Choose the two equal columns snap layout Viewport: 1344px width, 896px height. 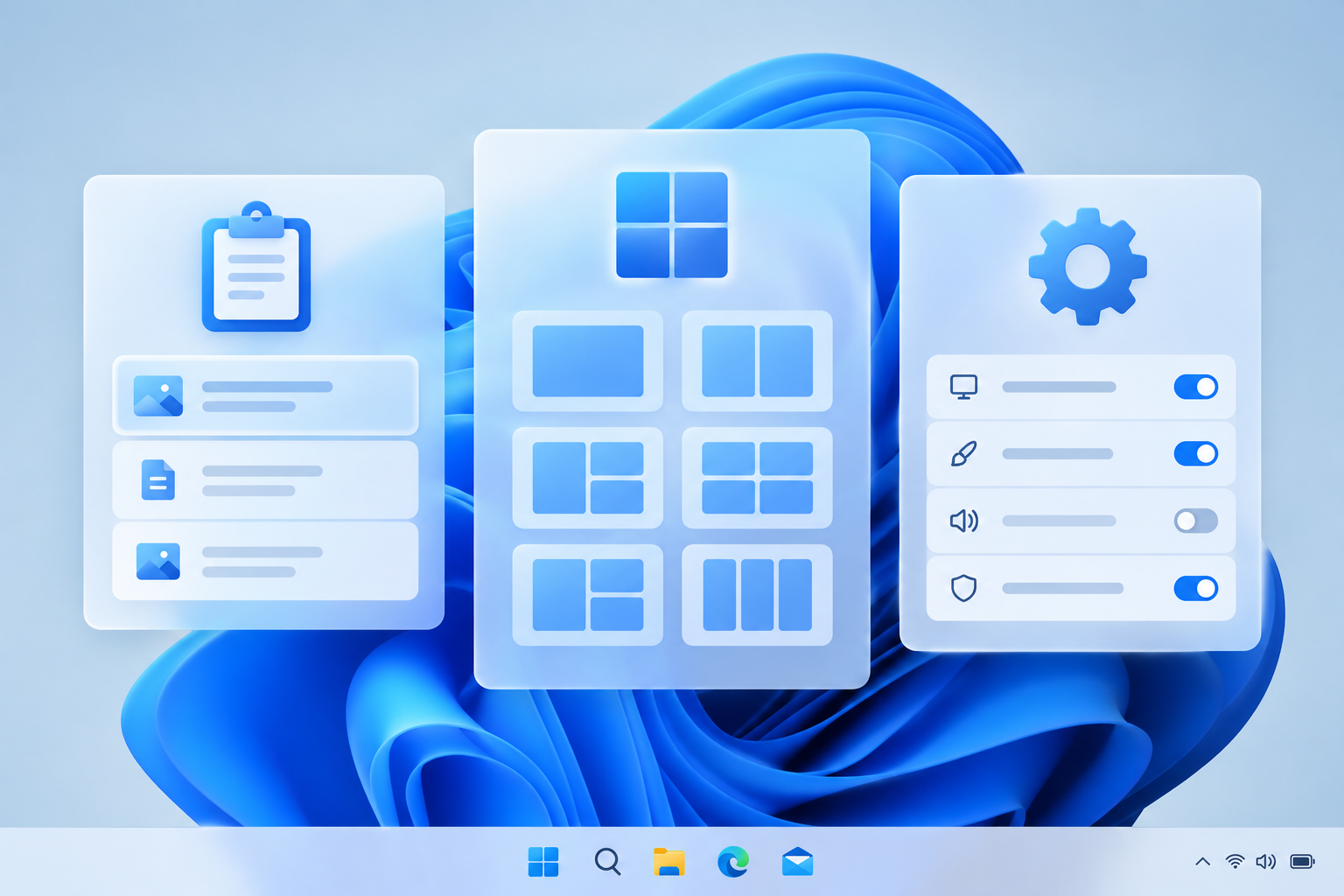click(x=757, y=361)
